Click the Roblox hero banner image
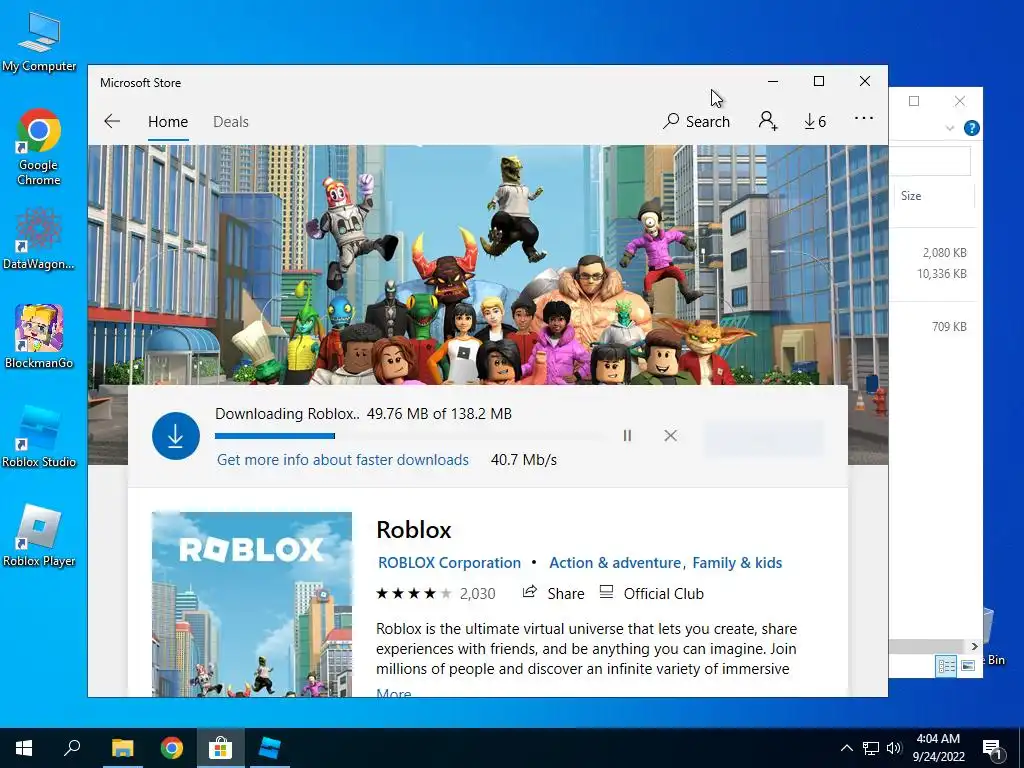Screen dimensions: 1024x768 pyautogui.click(x=488, y=264)
